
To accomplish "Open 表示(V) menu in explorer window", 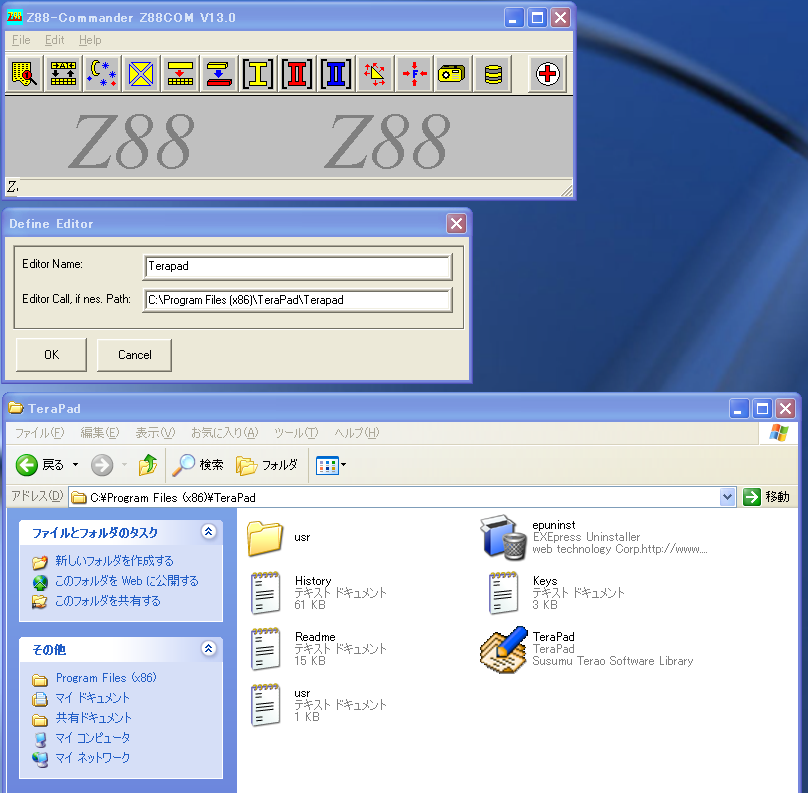I will [155, 433].
